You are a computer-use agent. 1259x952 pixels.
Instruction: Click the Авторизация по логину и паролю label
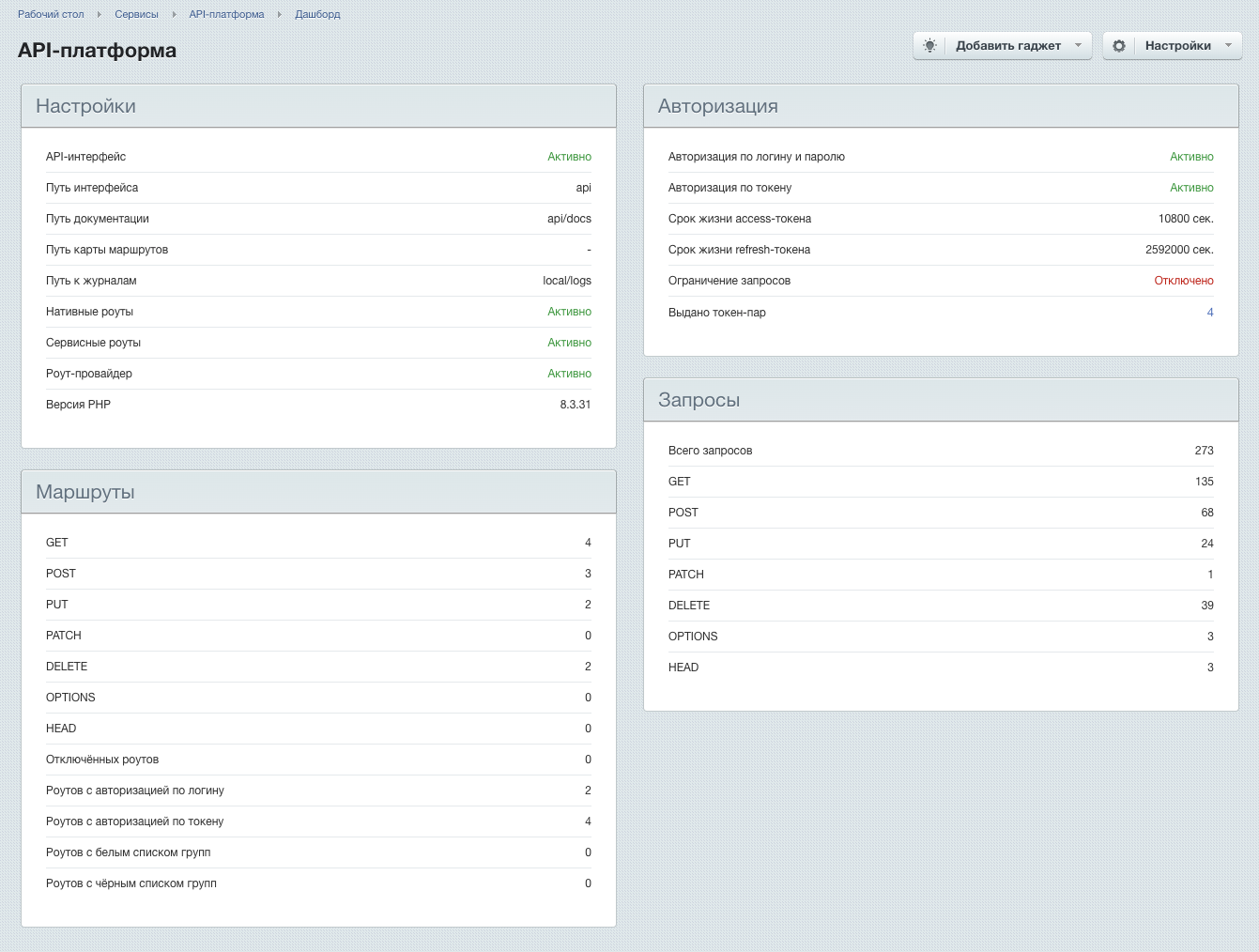click(757, 157)
